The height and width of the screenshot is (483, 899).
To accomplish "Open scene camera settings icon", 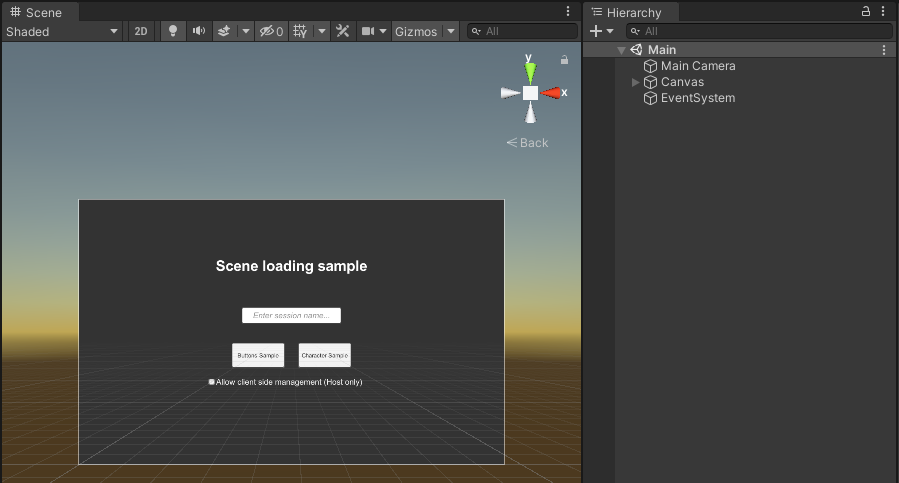I will (368, 32).
